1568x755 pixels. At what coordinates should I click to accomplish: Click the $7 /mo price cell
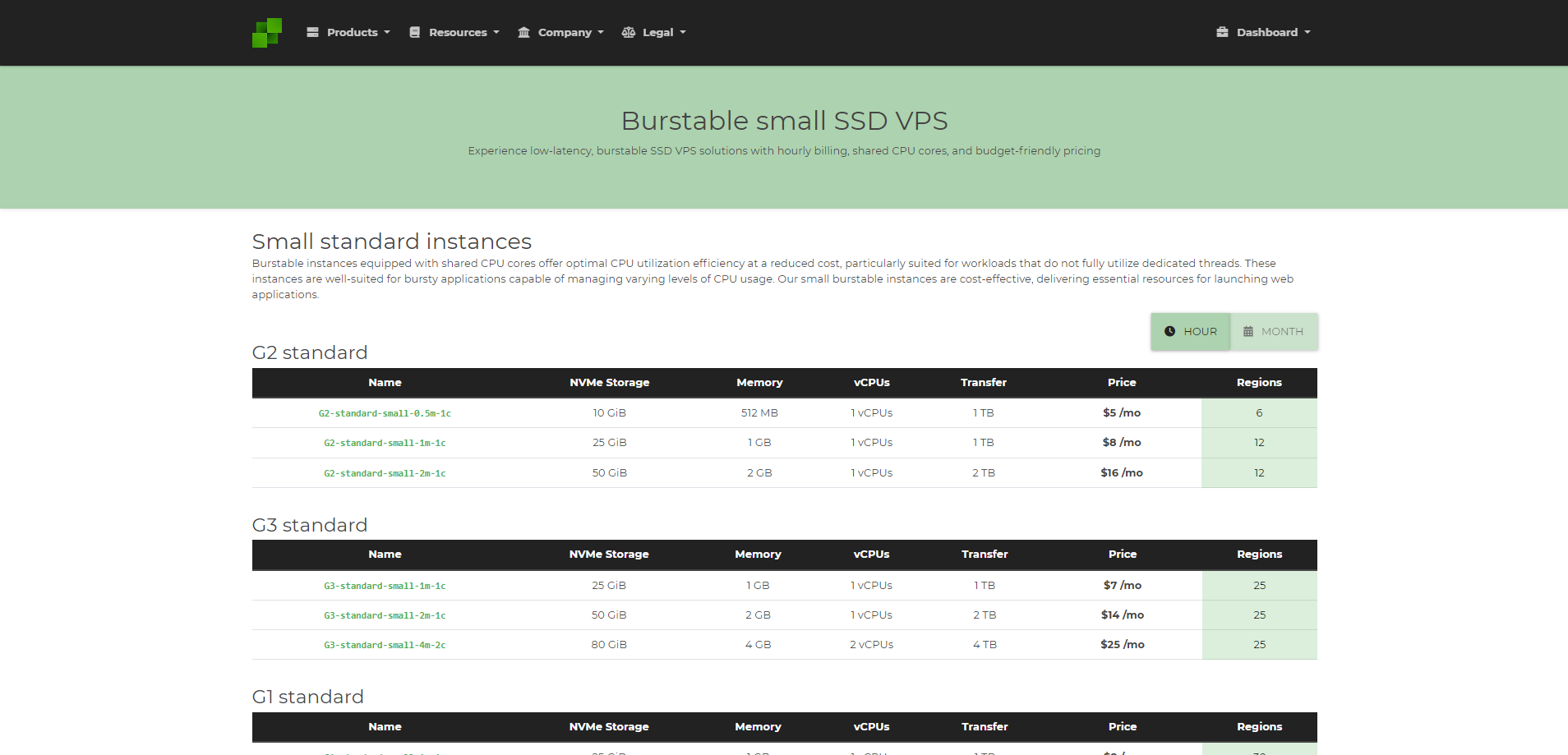click(1123, 585)
